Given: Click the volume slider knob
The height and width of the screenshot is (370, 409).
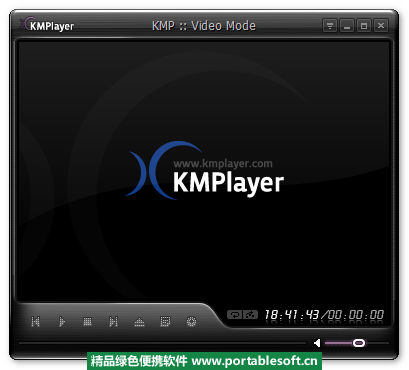Looking at the screenshot, I should (359, 343).
